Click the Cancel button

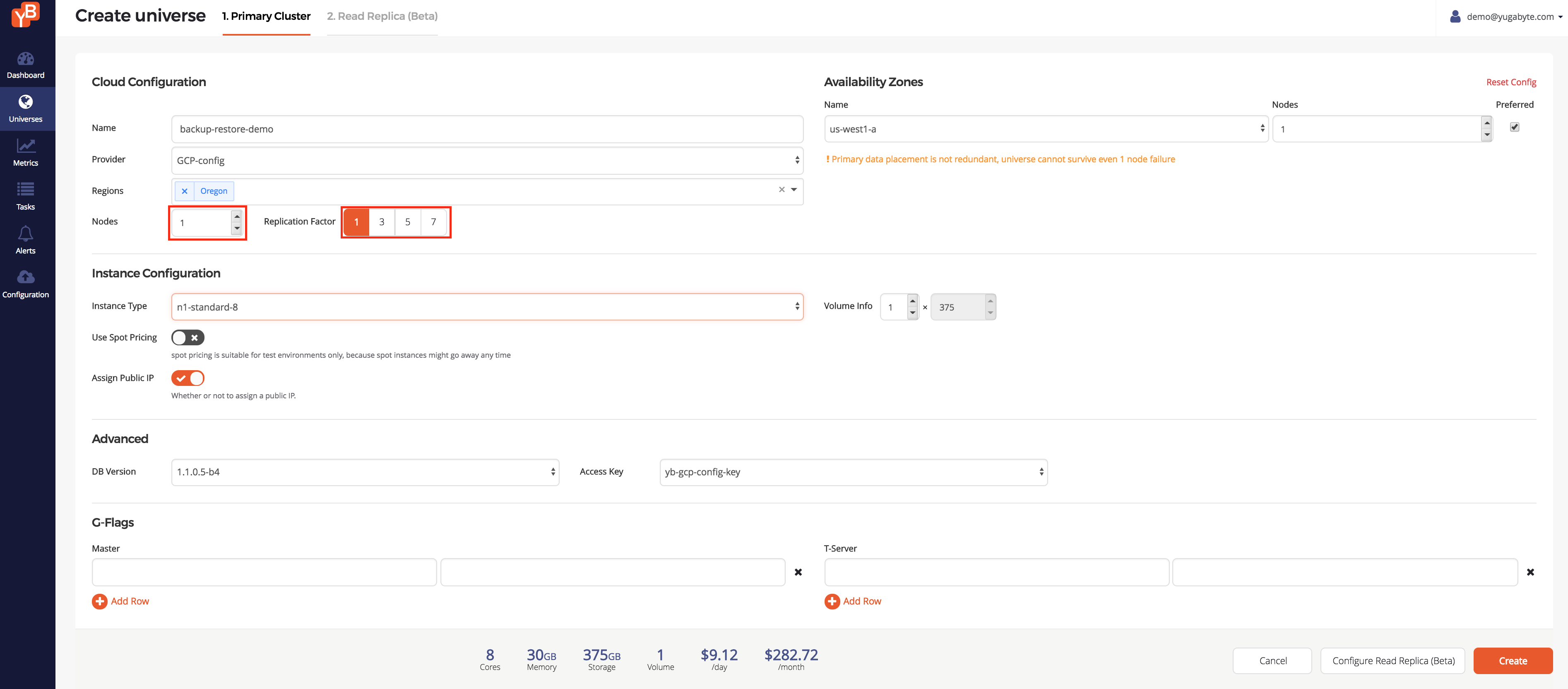(1273, 661)
